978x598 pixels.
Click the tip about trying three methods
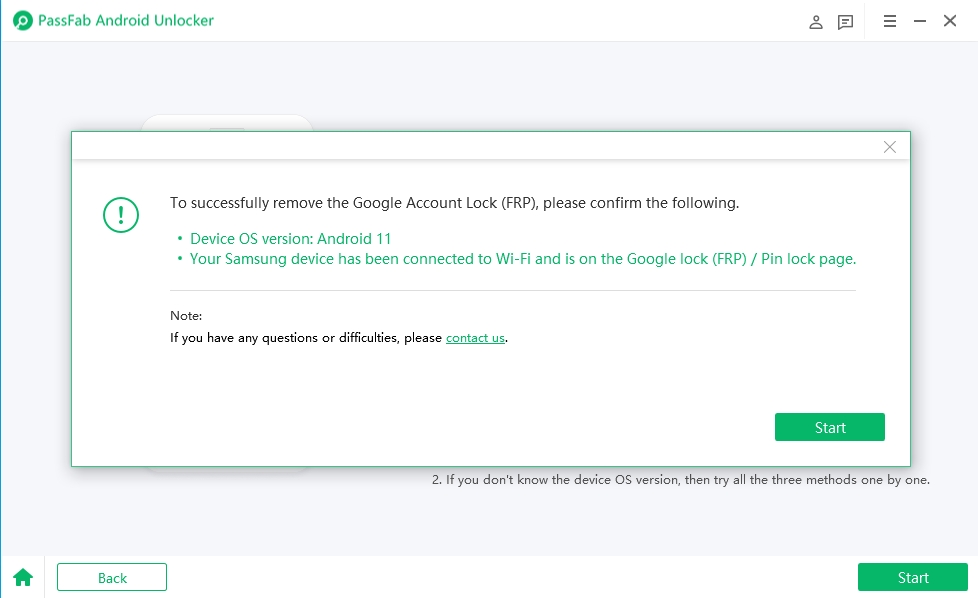(x=680, y=480)
